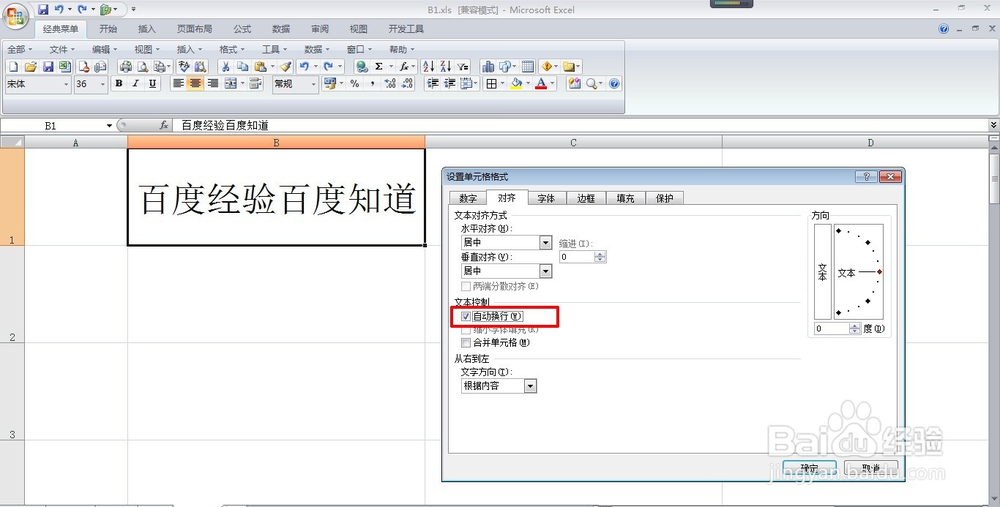Toggle the 缩小字体填充 checkbox

[466, 330]
